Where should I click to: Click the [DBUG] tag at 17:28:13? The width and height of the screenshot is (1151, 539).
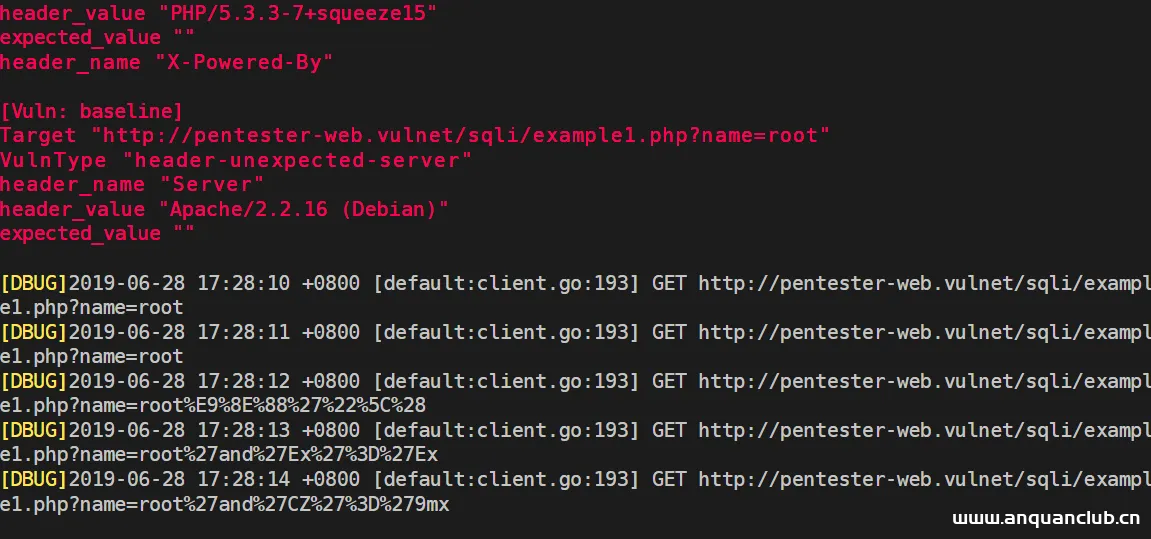coord(33,430)
